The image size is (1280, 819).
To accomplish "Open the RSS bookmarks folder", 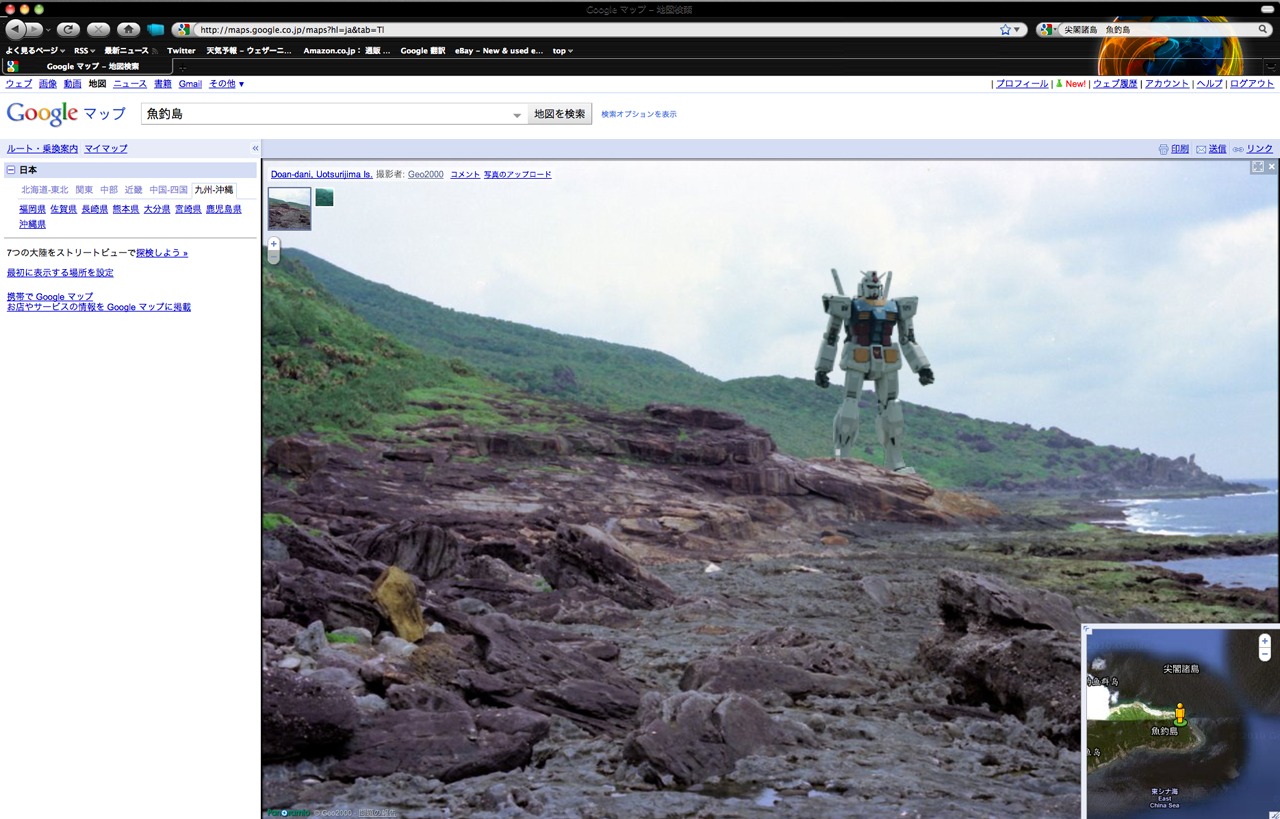I will [85, 50].
